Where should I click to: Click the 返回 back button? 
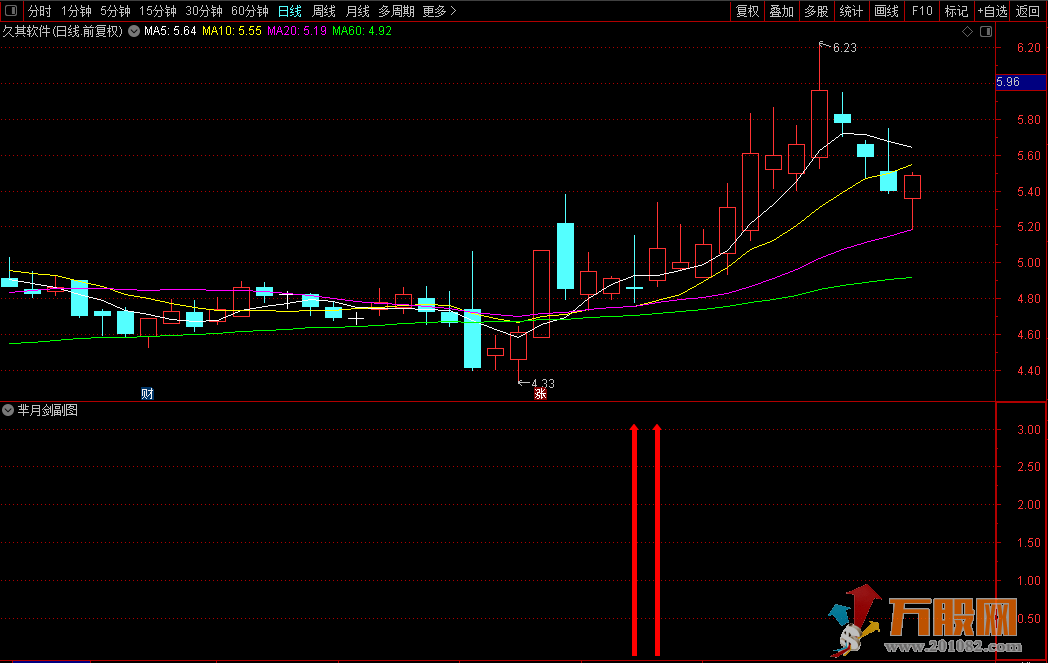tap(1027, 11)
